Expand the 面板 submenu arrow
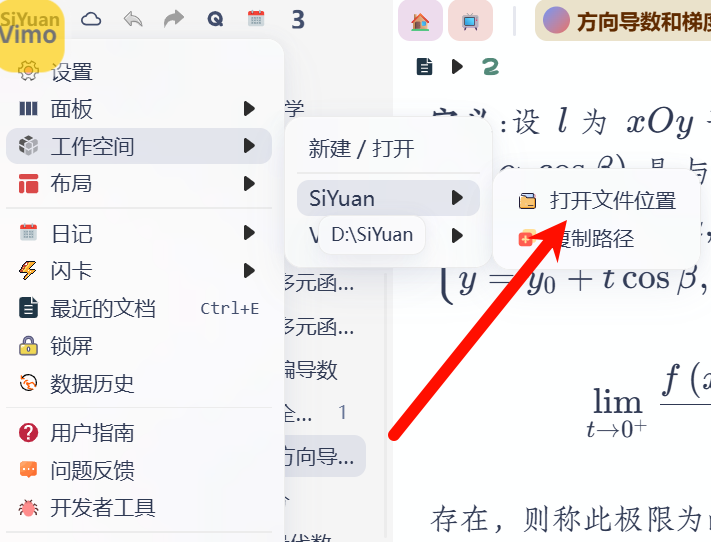Viewport: 711px width, 542px height. [249, 108]
